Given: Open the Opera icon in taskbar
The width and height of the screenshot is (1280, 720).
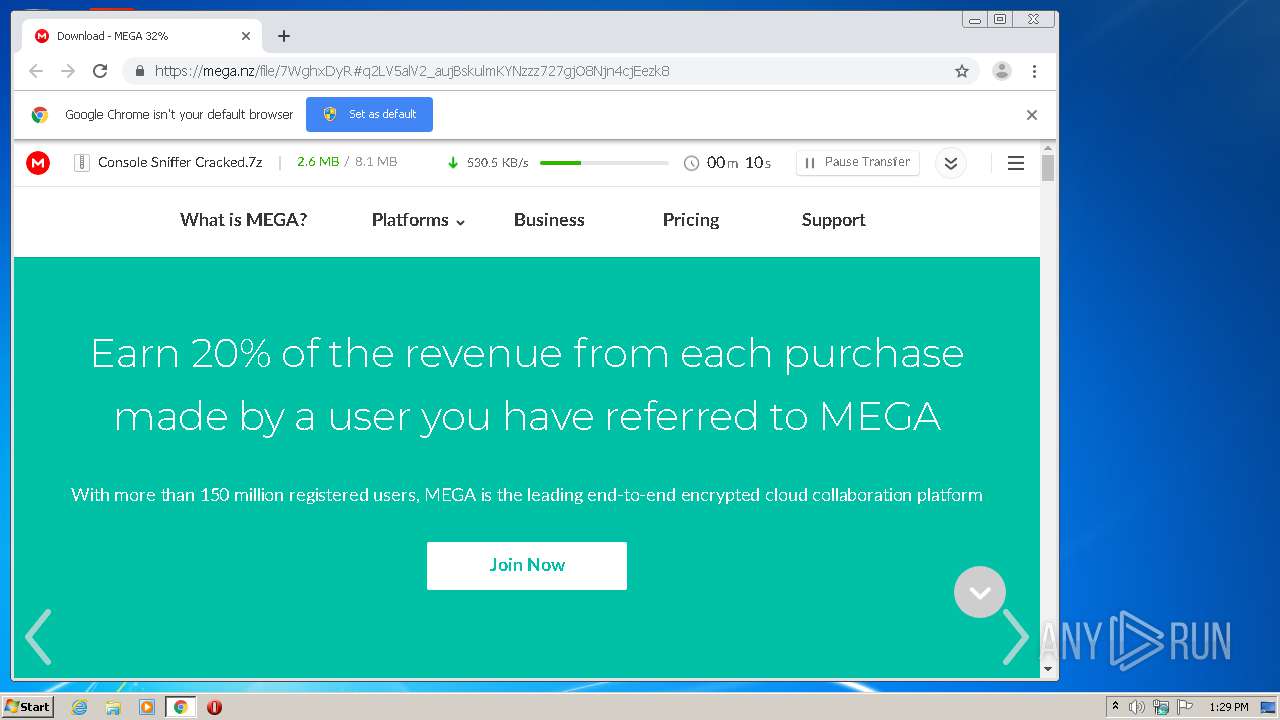Looking at the screenshot, I should pyautogui.click(x=214, y=707).
